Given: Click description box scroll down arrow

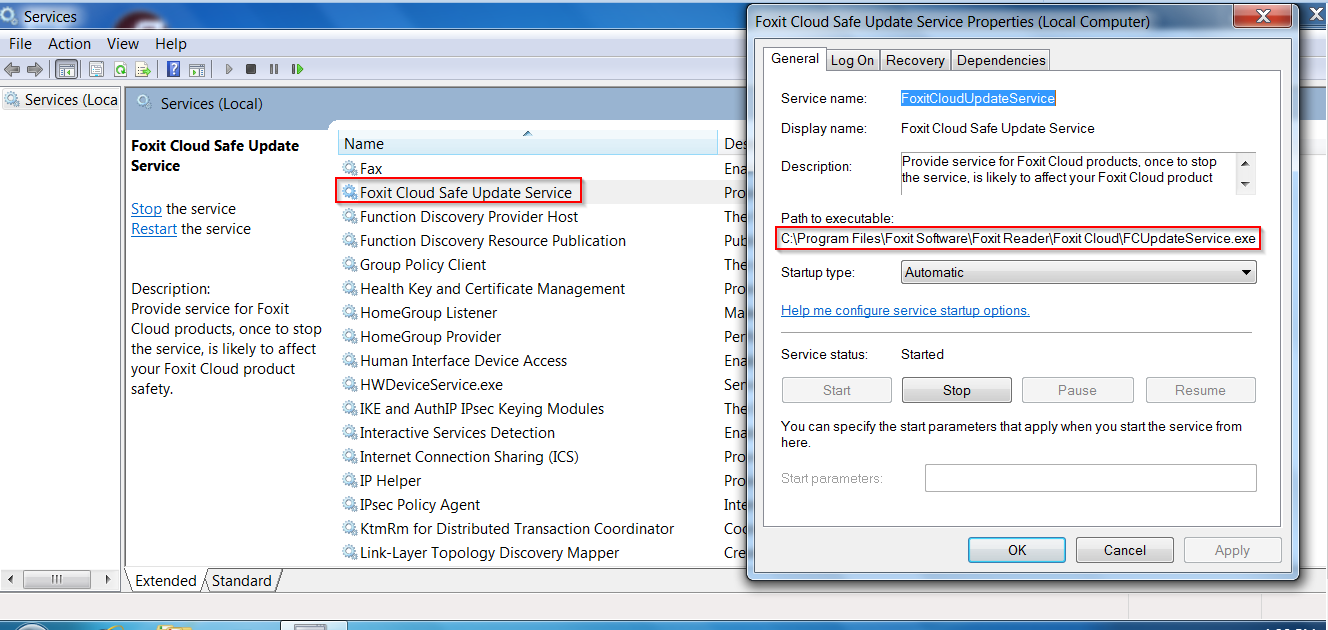Looking at the screenshot, I should [1245, 184].
